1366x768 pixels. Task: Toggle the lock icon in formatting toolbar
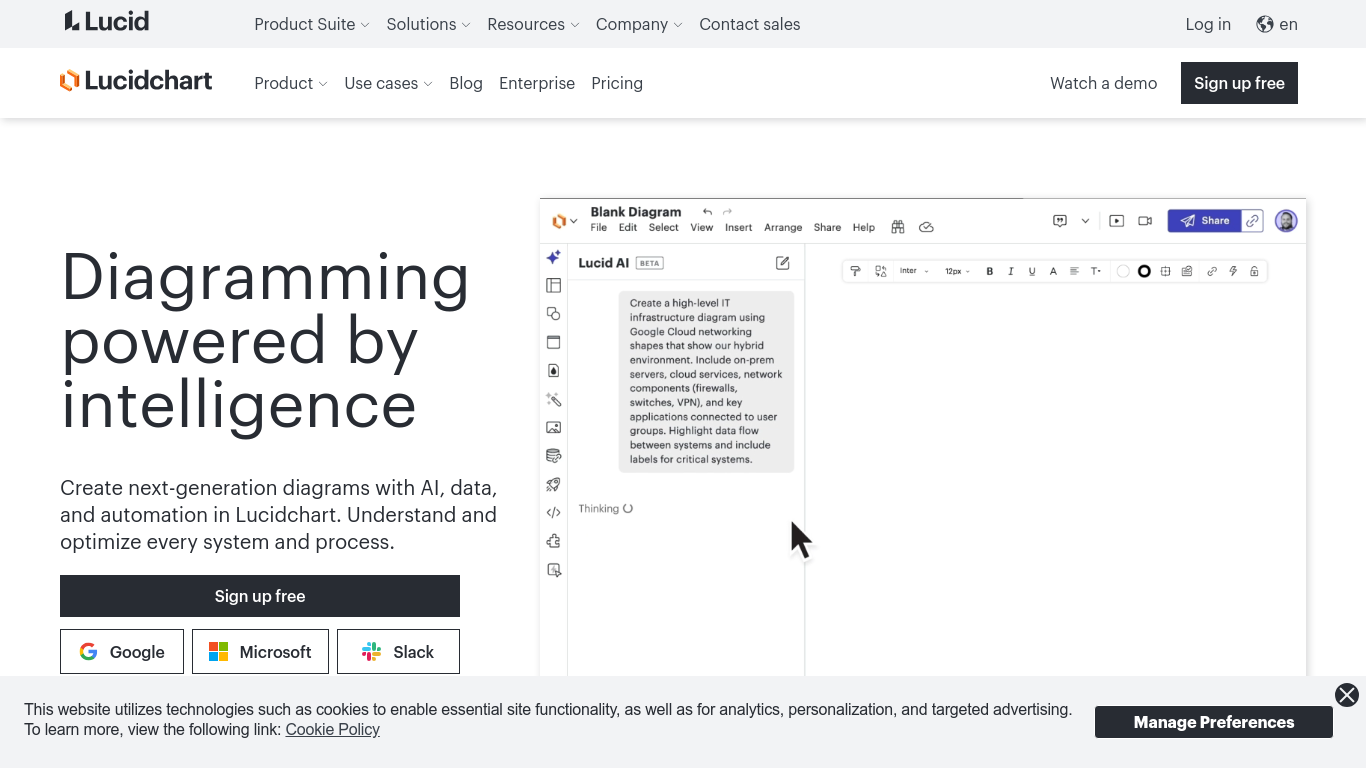(1254, 271)
